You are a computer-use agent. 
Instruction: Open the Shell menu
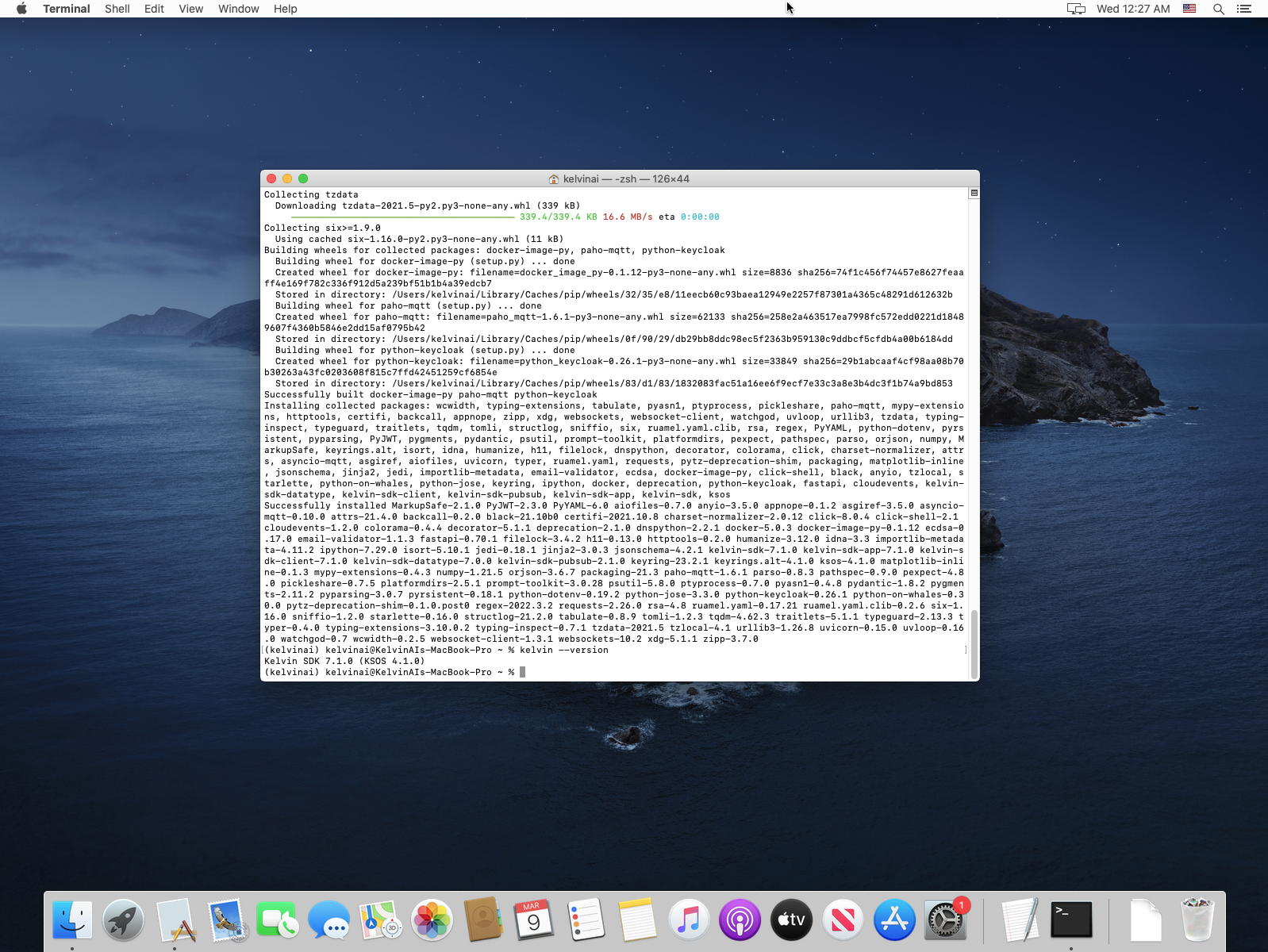pos(117,9)
